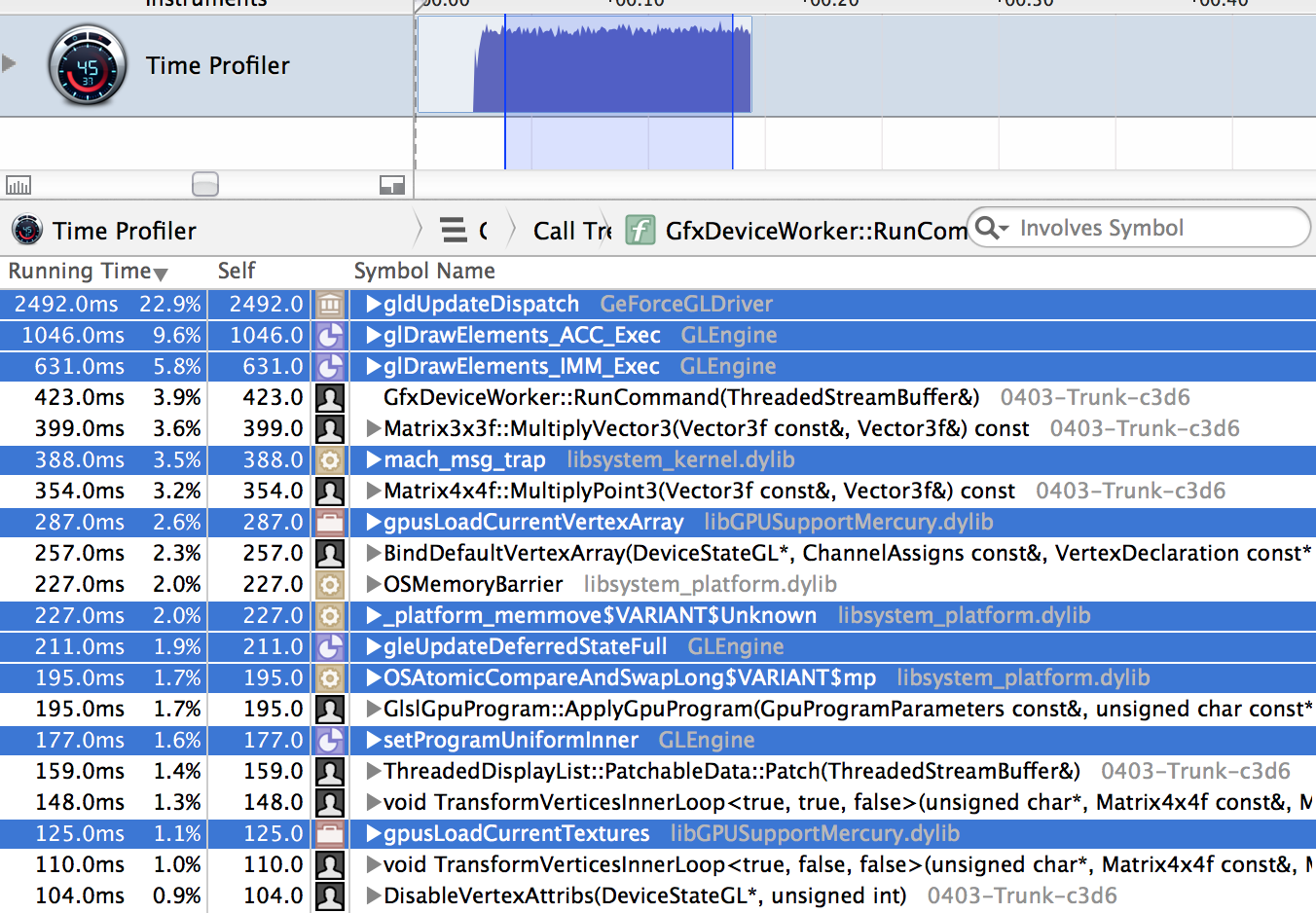Click the library icon next to gldUpdateDispatch
Image resolution: width=1316 pixels, height=913 pixels.
coord(330,305)
